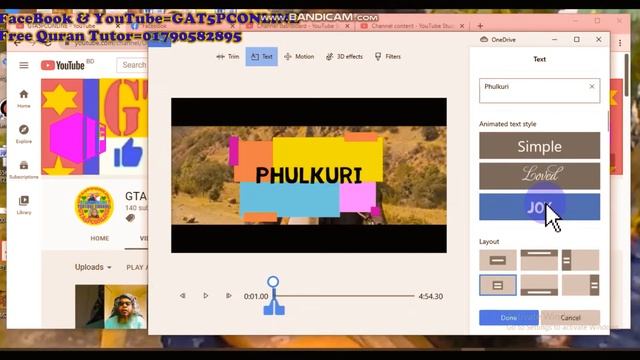Switch to Channel content YouTube Studio tab

pyautogui.click(x=411, y=26)
